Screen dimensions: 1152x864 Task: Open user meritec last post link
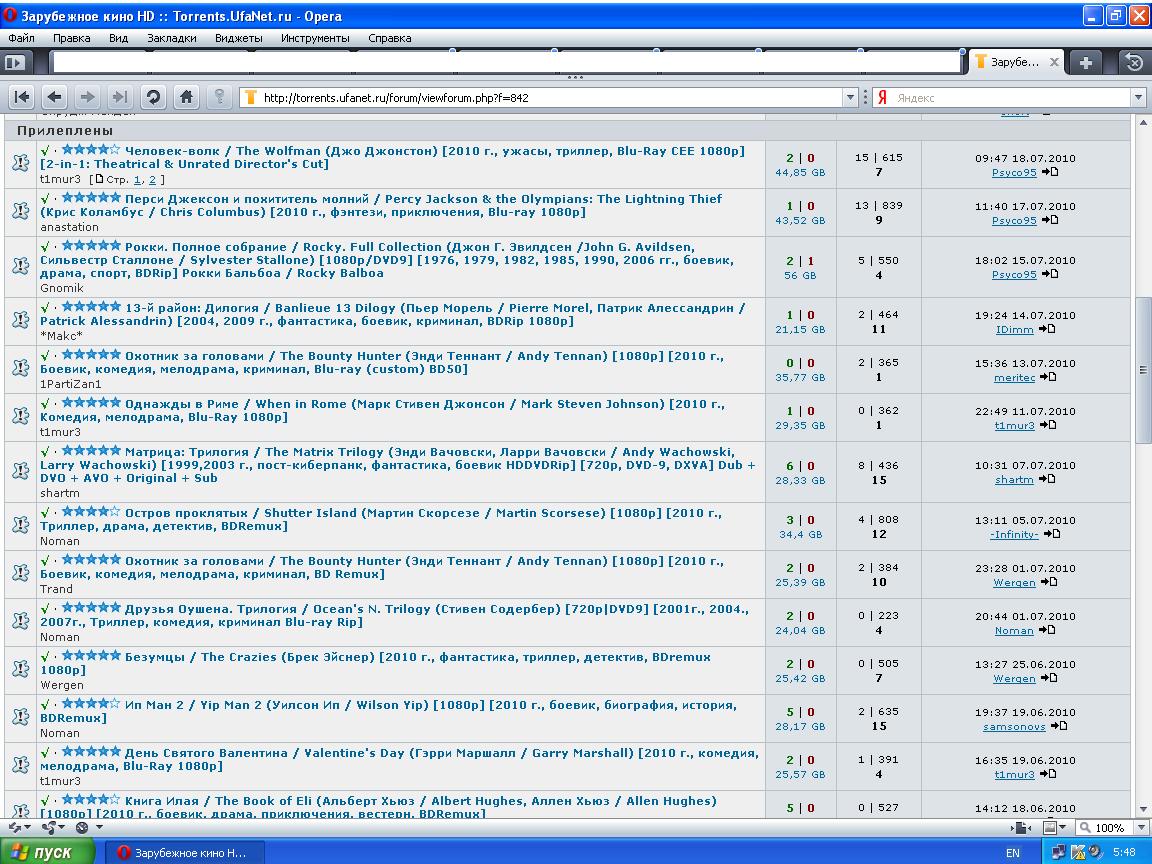(x=1015, y=378)
